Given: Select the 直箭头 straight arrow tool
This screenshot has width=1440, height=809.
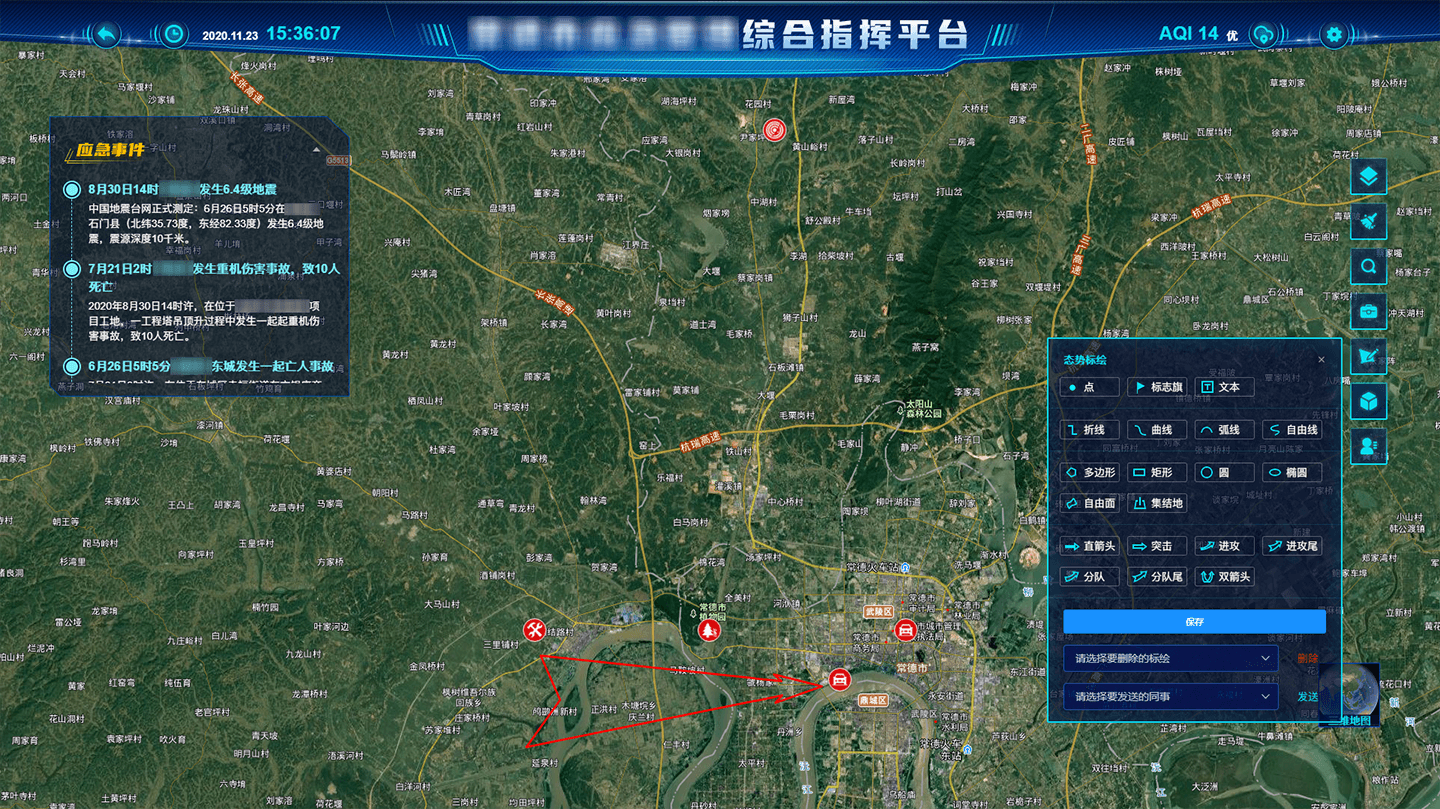Looking at the screenshot, I should tap(1090, 546).
